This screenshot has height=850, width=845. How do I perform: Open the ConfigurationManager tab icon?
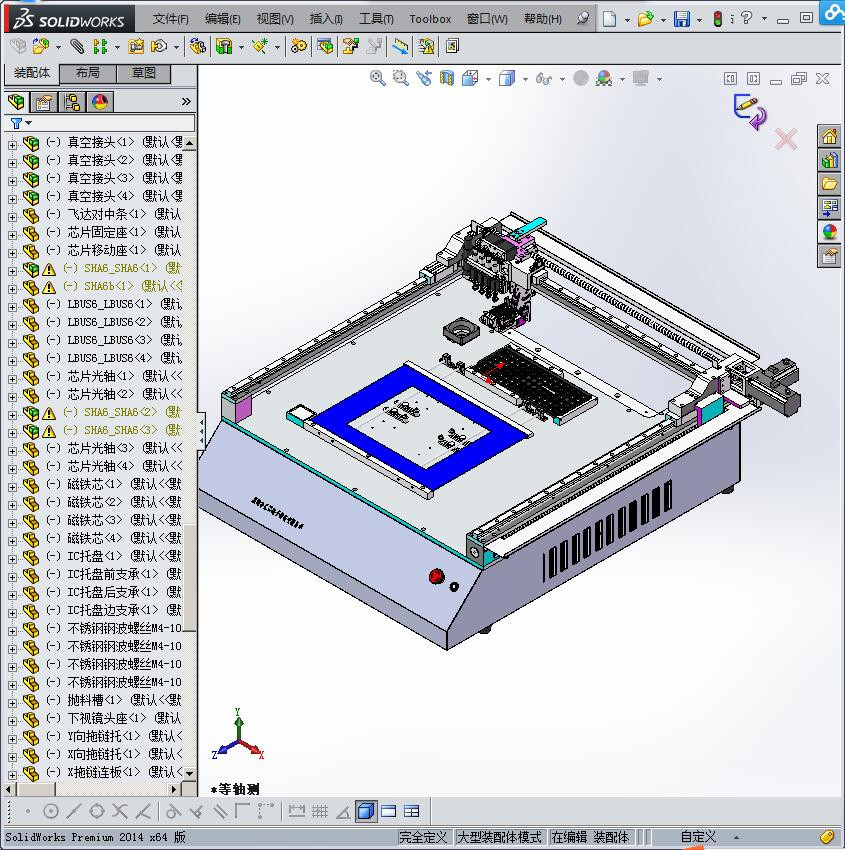[x=72, y=101]
